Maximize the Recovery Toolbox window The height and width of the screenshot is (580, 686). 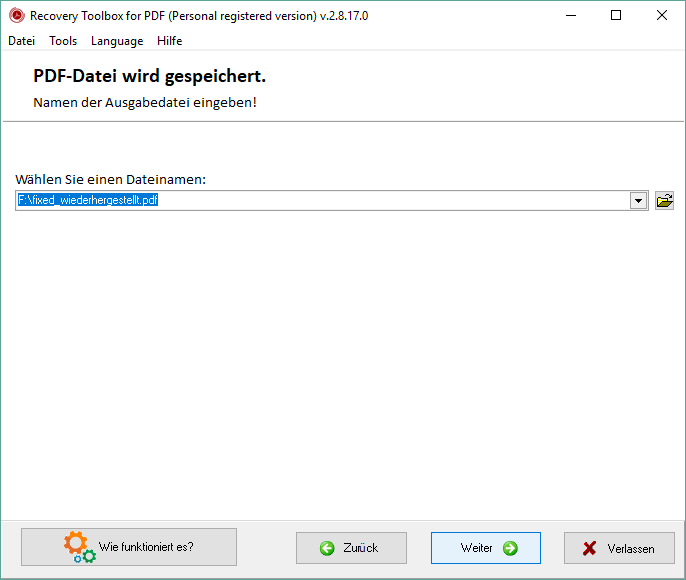click(x=616, y=16)
